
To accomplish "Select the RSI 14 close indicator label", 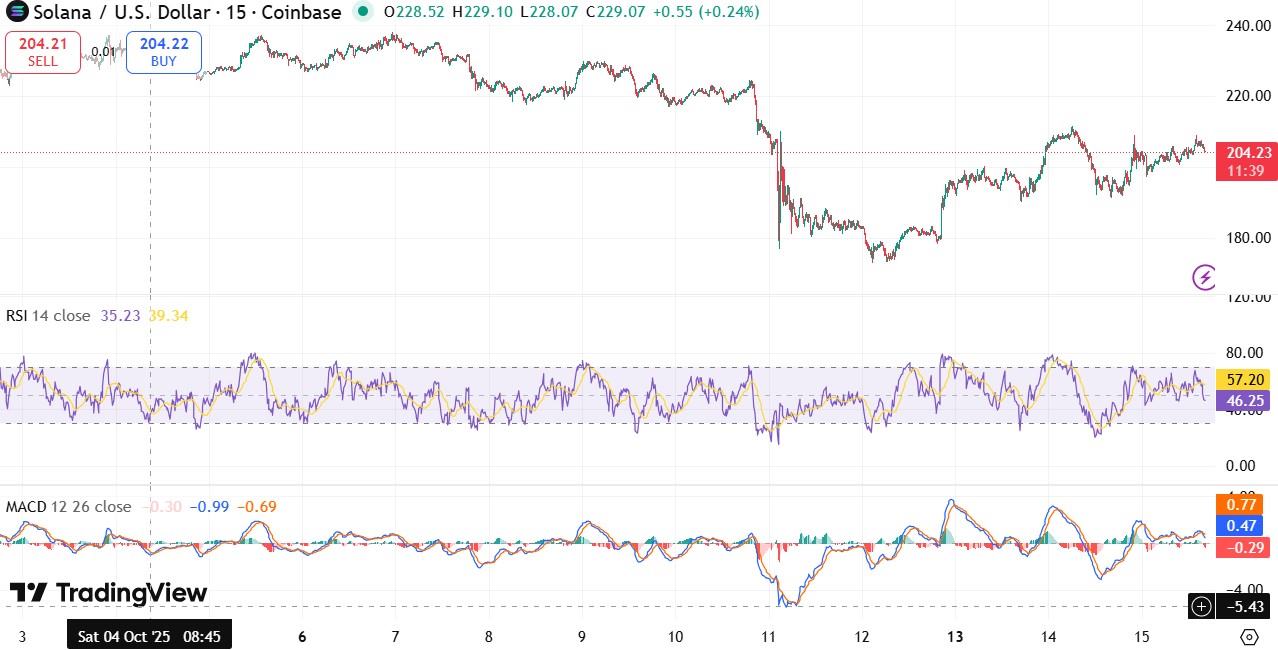I will (49, 316).
